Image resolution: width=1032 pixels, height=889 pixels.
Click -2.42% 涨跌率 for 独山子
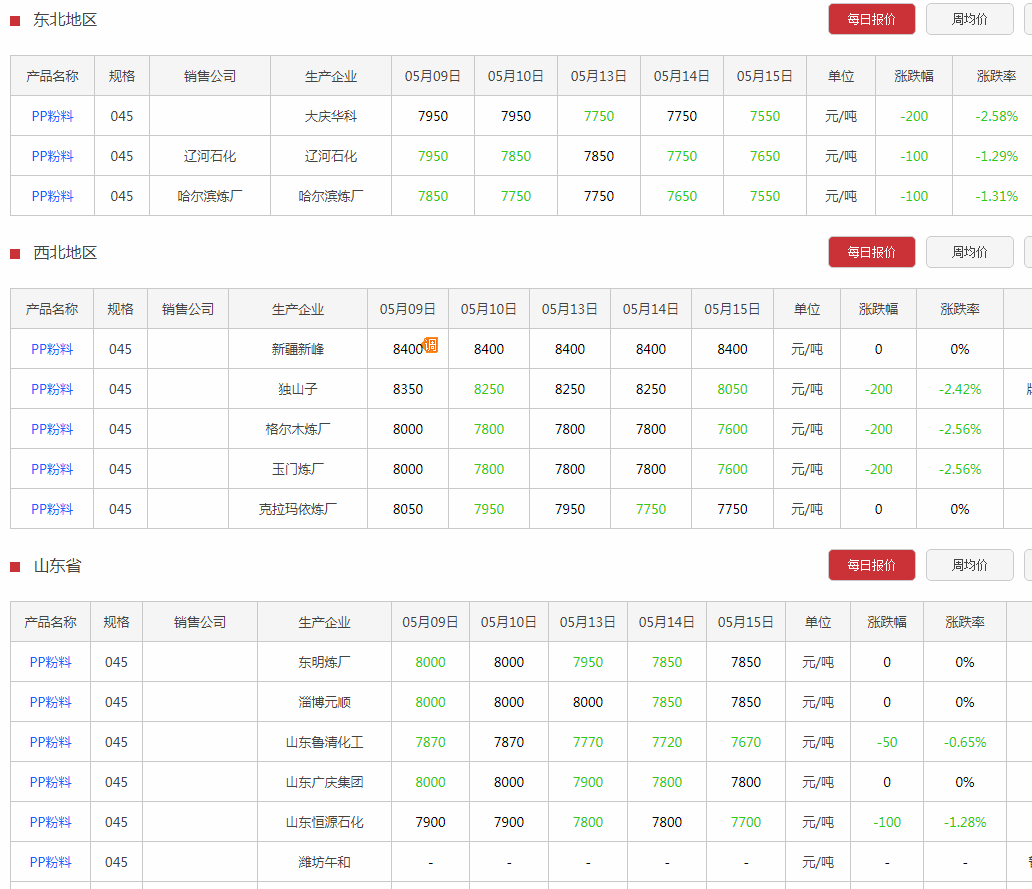tap(960, 390)
